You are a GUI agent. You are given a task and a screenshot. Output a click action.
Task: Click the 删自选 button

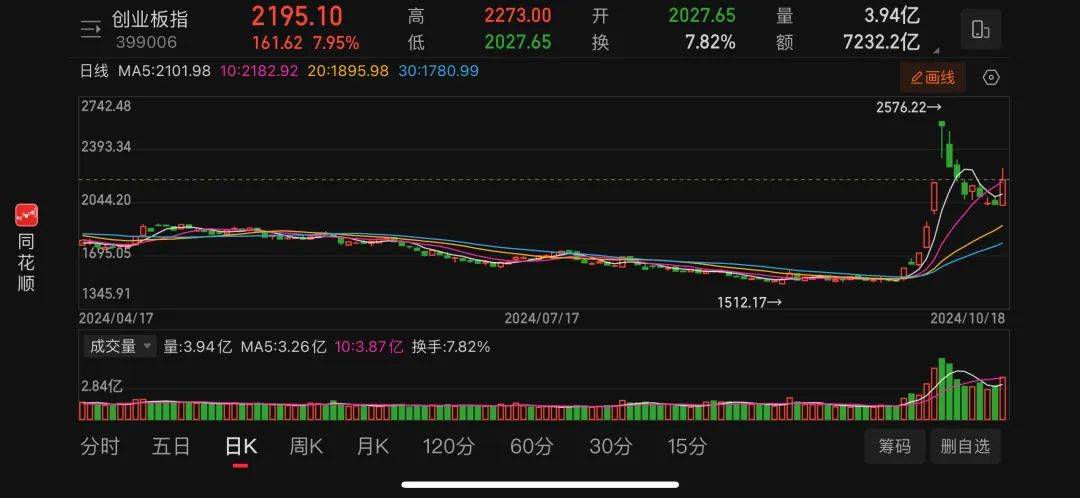click(x=965, y=446)
